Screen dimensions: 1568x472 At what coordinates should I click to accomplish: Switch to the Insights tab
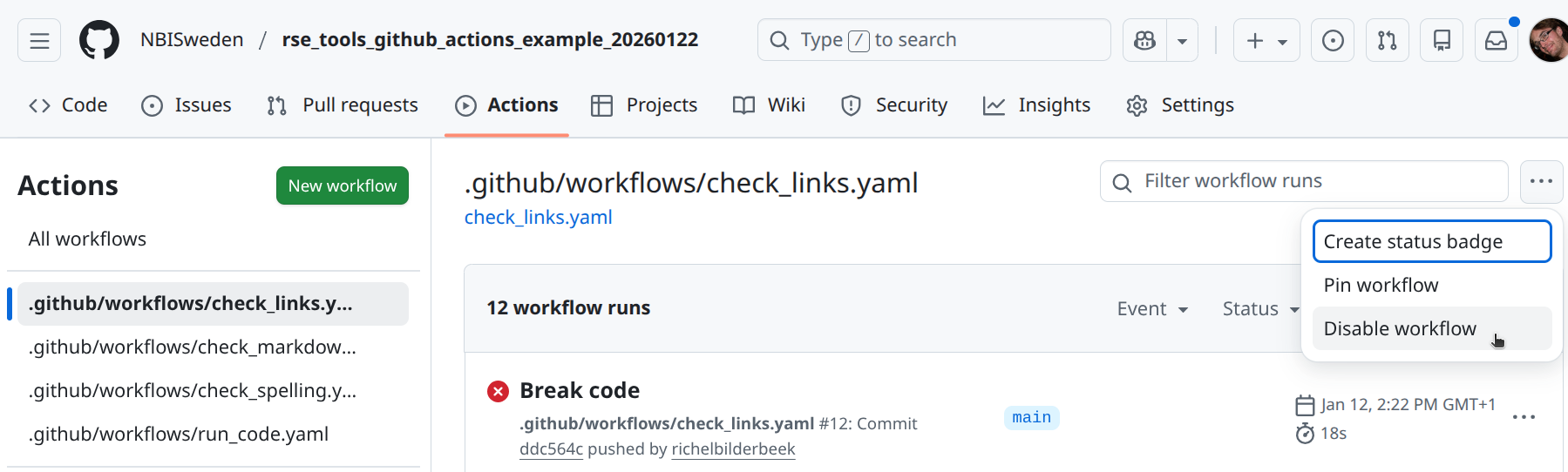point(1036,105)
